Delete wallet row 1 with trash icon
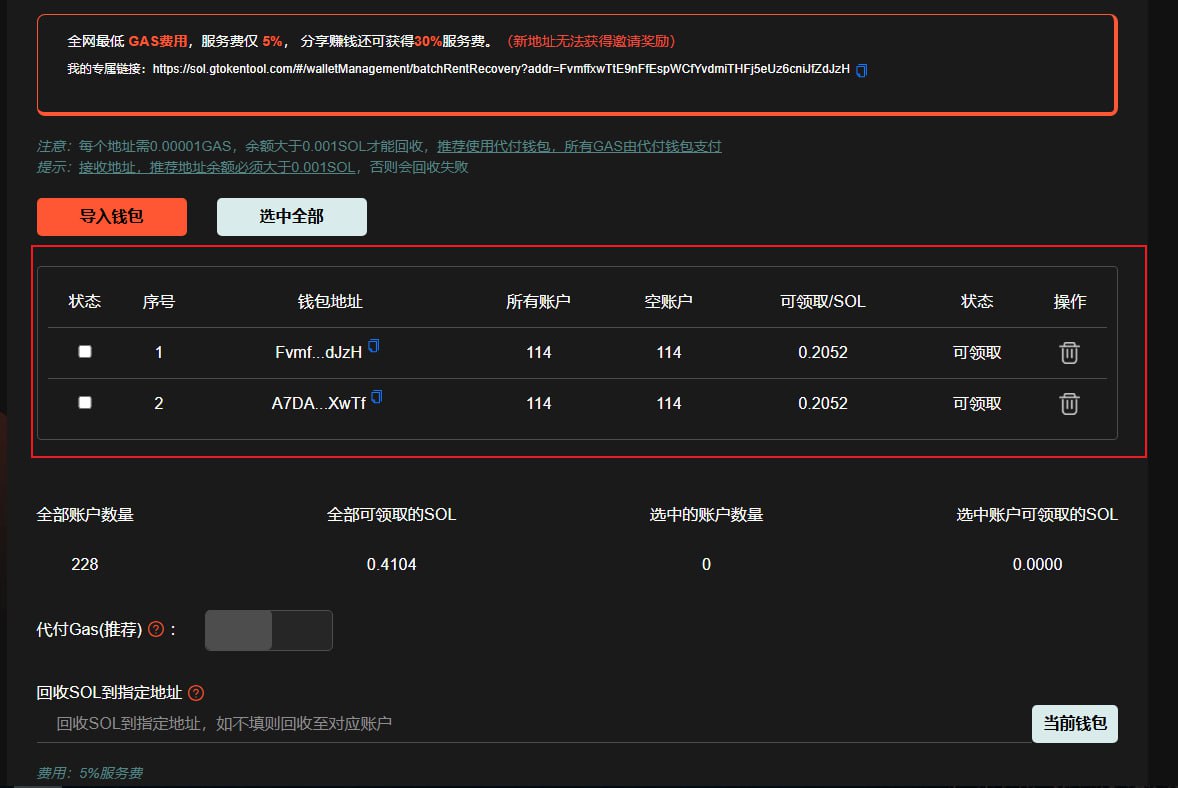 tap(1069, 353)
